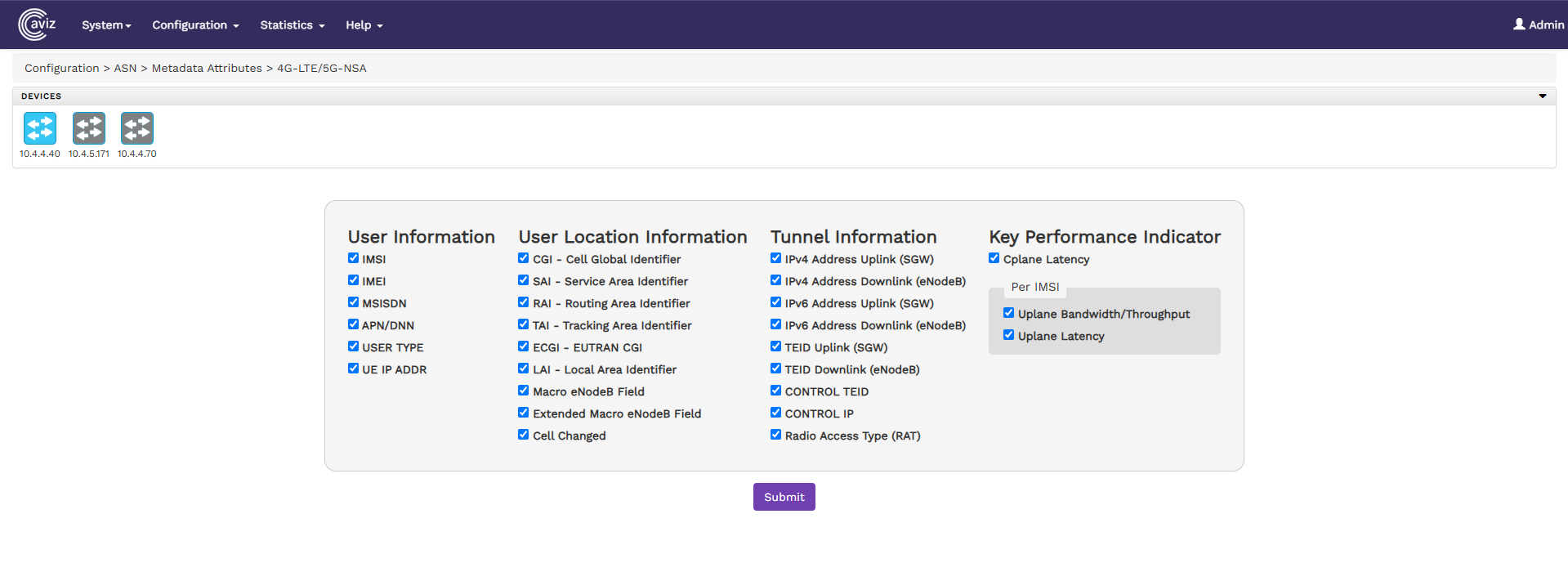Click the Metadata Attributes breadcrumb link
The width and height of the screenshot is (1568, 563).
(207, 69)
